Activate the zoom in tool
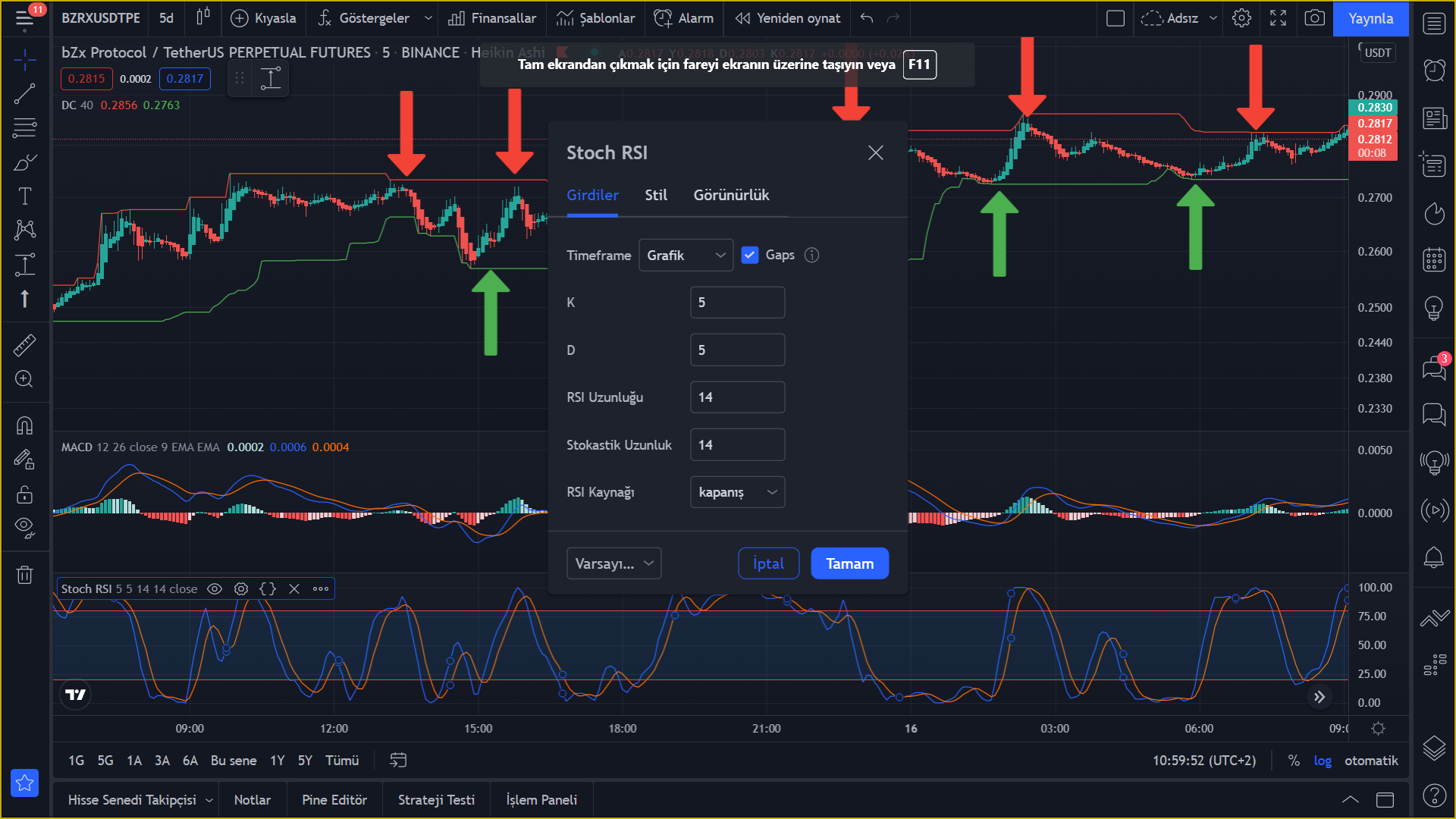1456x819 pixels. 24,379
